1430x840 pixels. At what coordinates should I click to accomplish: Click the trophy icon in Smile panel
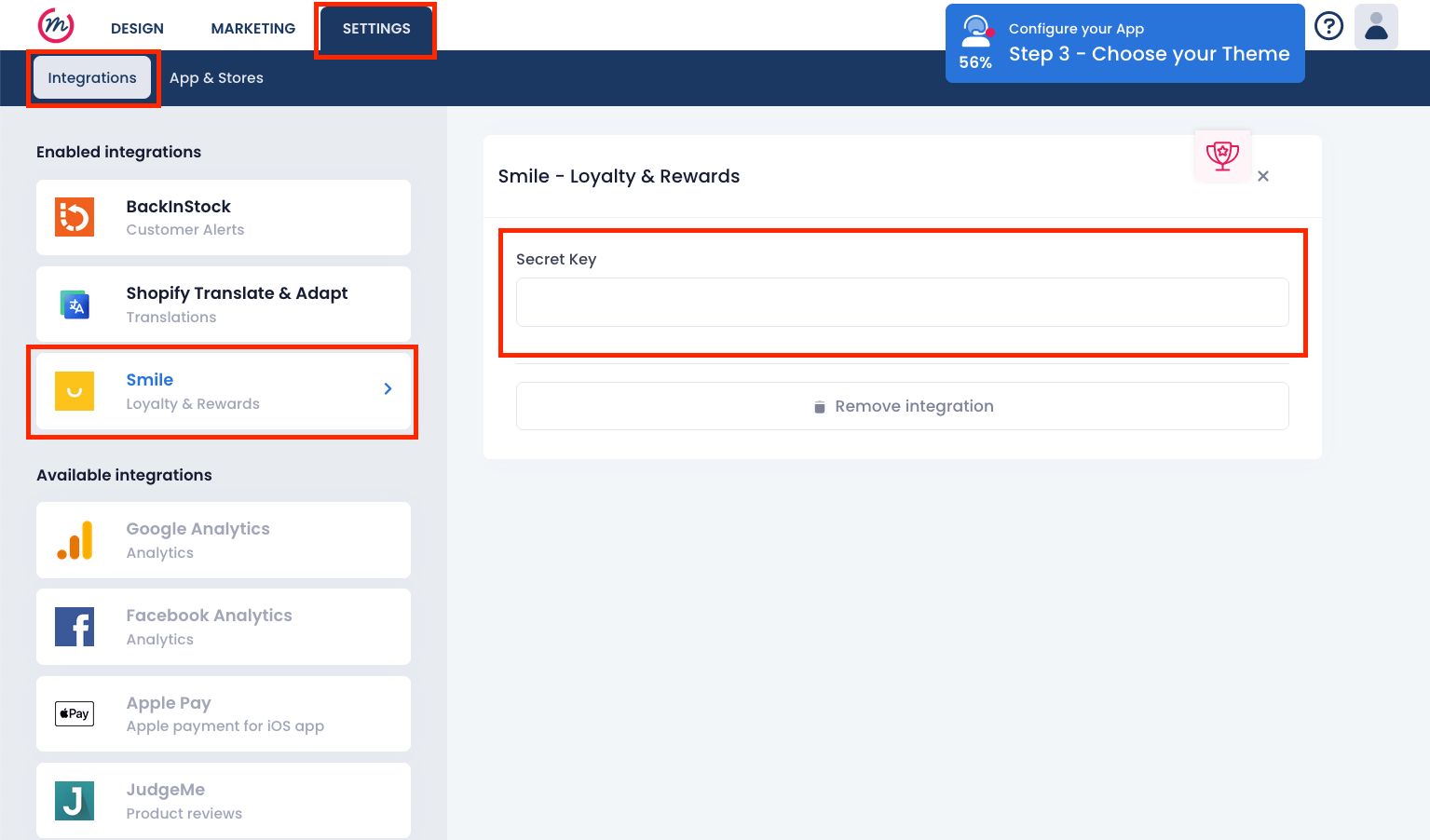[x=1222, y=156]
